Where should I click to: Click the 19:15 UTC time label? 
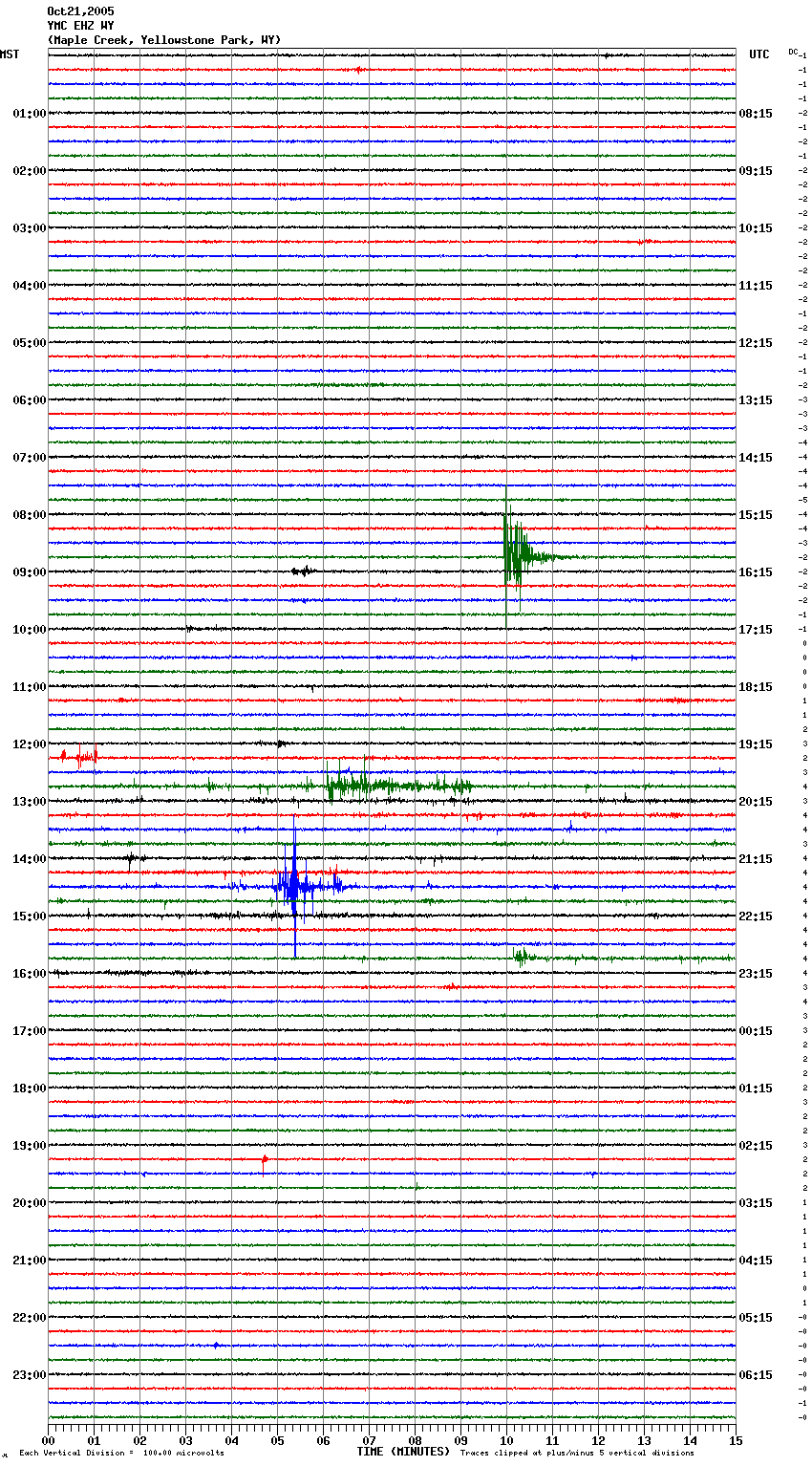pyautogui.click(x=756, y=744)
